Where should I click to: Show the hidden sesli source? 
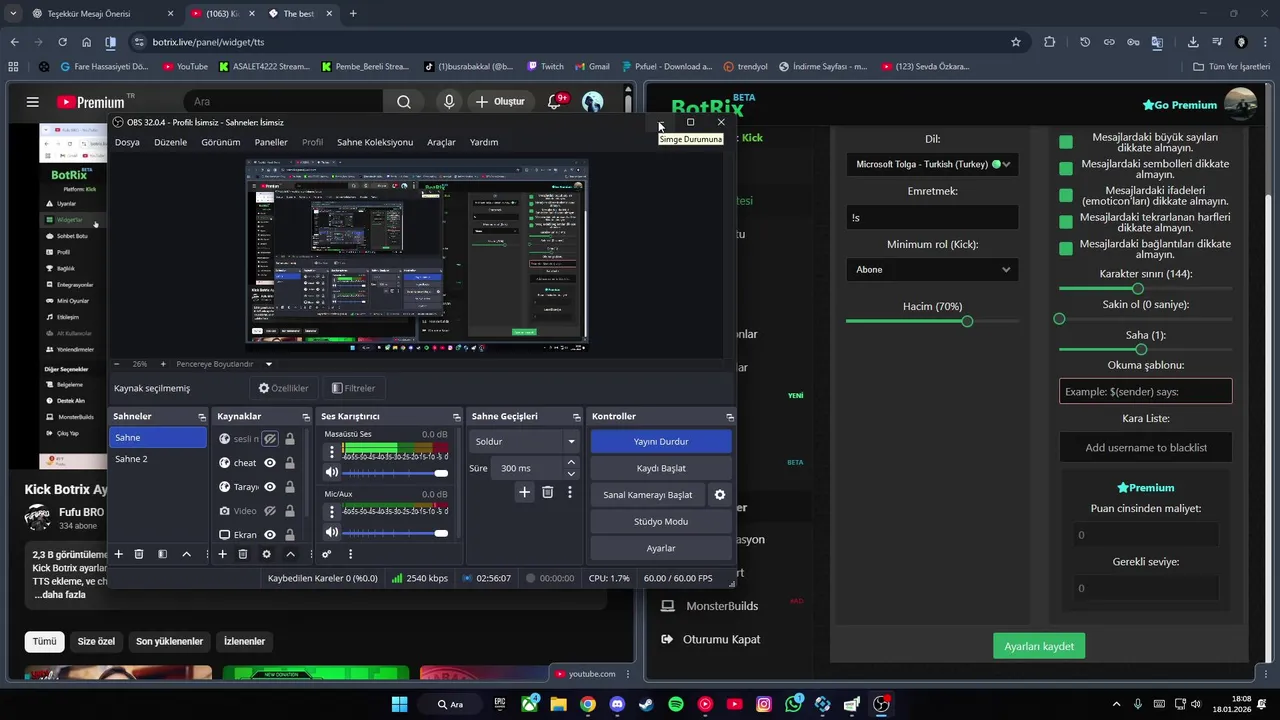(270, 439)
